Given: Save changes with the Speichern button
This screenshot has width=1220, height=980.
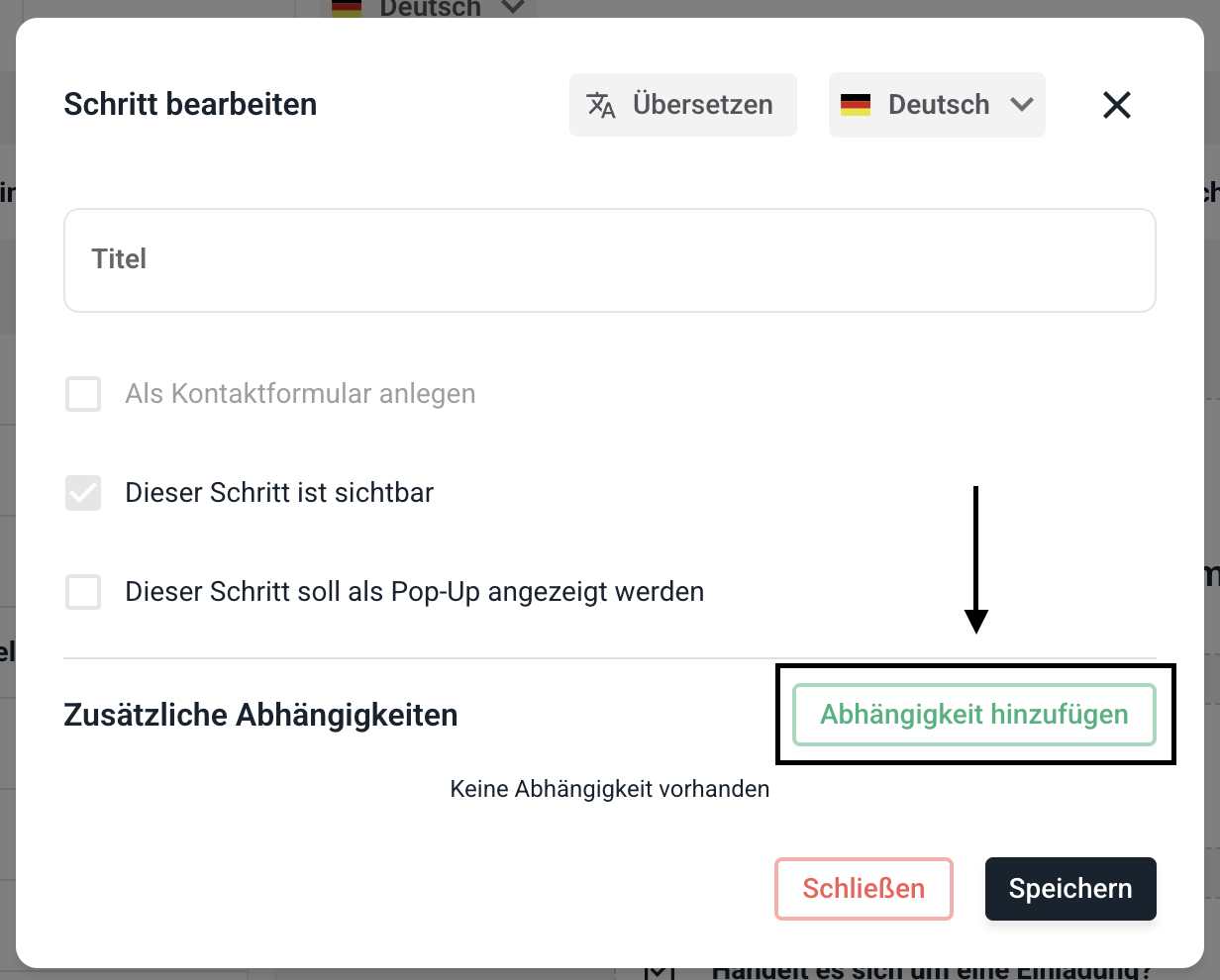Looking at the screenshot, I should pos(1070,889).
